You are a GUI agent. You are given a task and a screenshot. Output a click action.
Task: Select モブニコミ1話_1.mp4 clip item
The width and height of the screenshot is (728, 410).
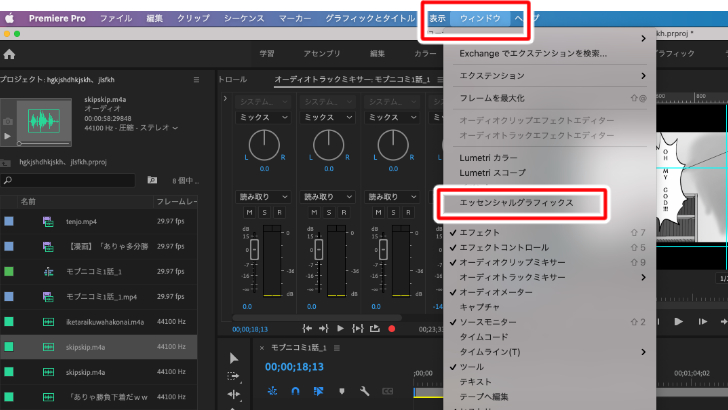(x=99, y=297)
